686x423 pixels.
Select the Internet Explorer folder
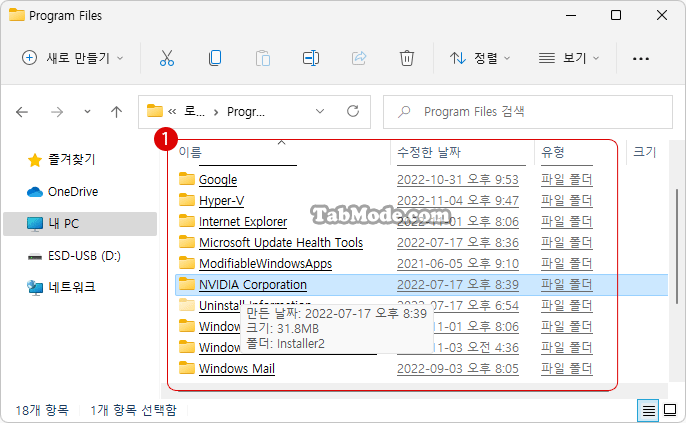[243, 221]
